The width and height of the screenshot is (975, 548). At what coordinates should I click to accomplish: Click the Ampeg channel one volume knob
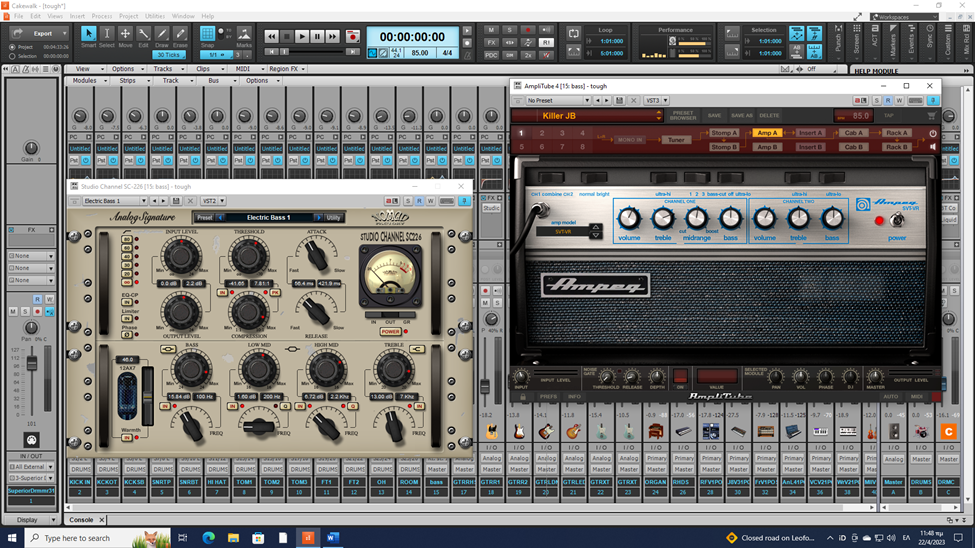(x=629, y=218)
